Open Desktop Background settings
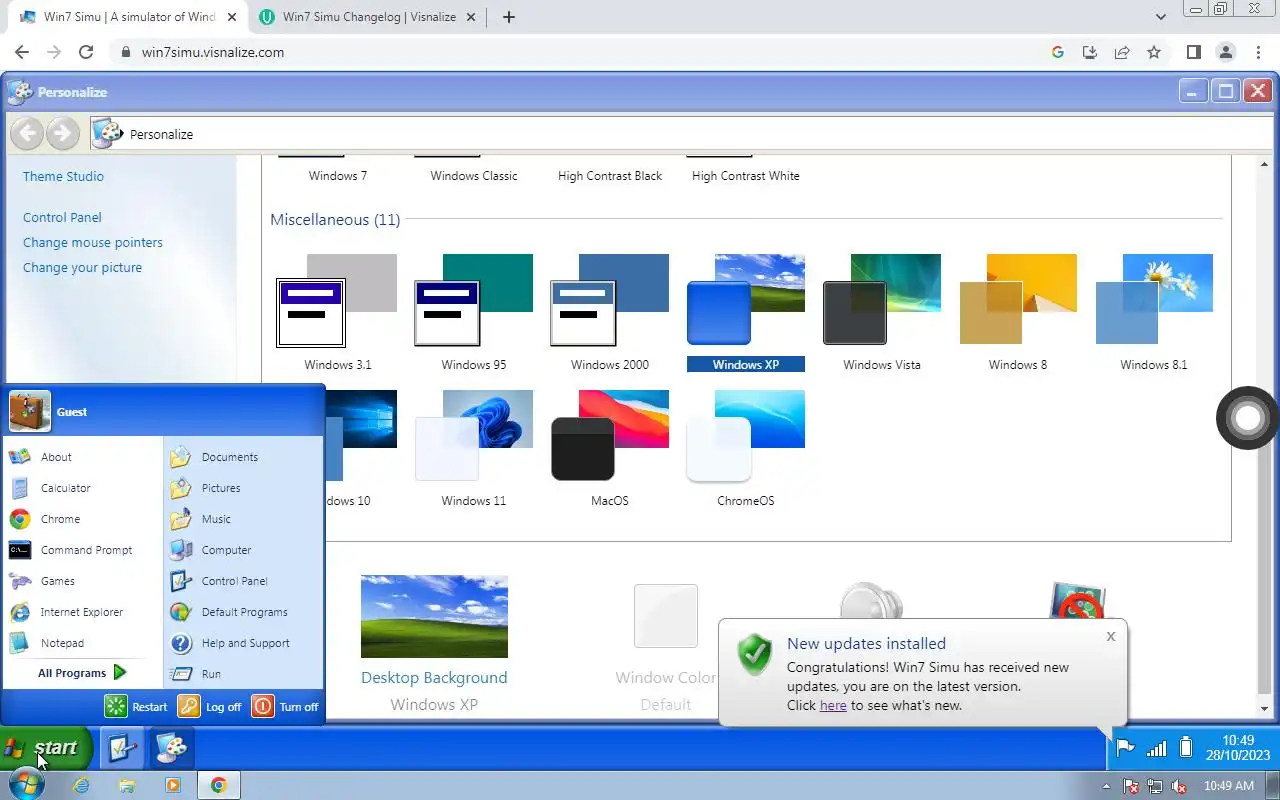The height and width of the screenshot is (800, 1280). [434, 643]
